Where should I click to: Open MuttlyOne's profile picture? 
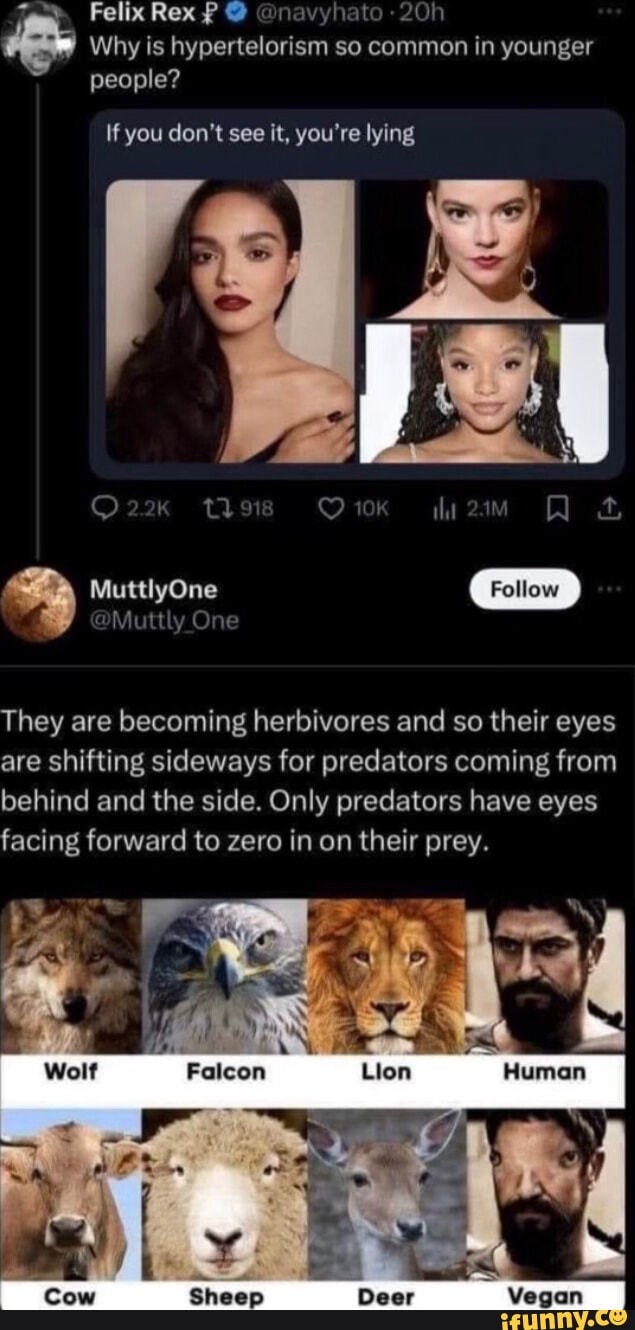pyautogui.click(x=37, y=604)
